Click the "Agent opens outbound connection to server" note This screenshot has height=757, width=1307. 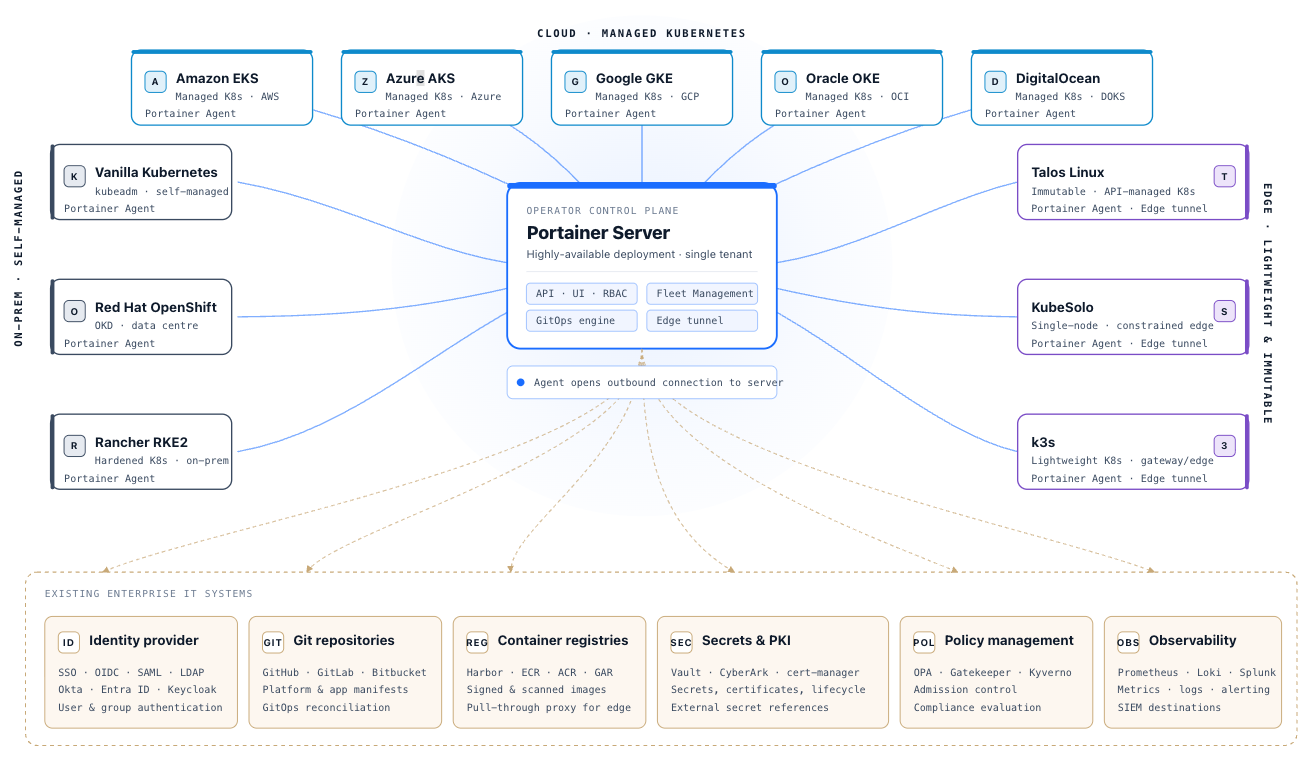tap(642, 382)
